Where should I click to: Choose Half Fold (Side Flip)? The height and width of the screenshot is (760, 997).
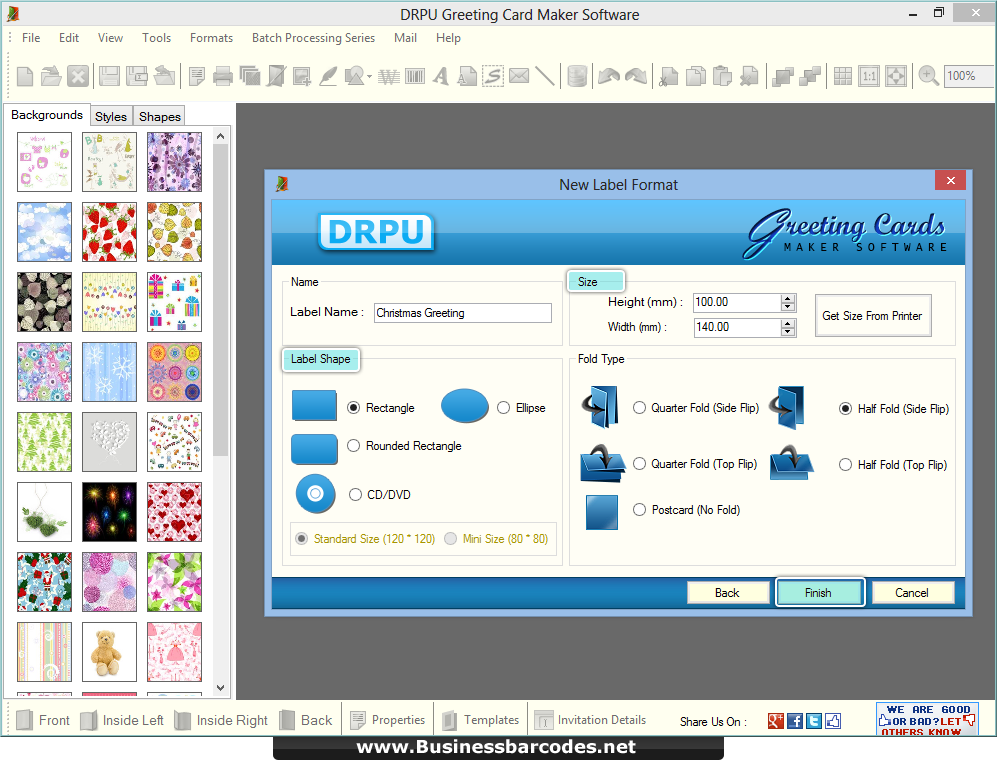point(845,408)
